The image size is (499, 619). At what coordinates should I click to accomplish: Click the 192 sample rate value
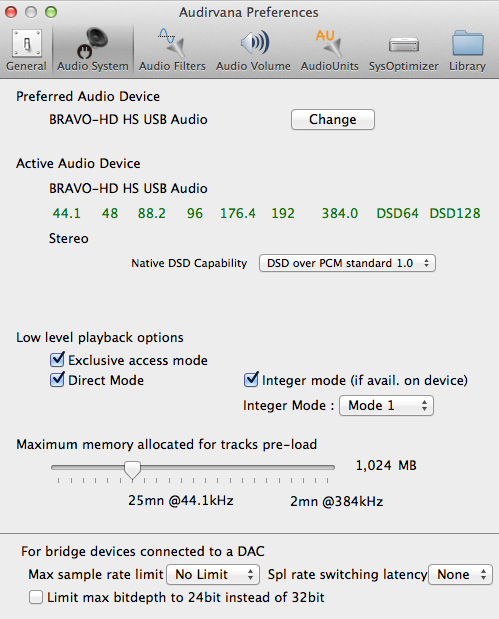tap(283, 213)
